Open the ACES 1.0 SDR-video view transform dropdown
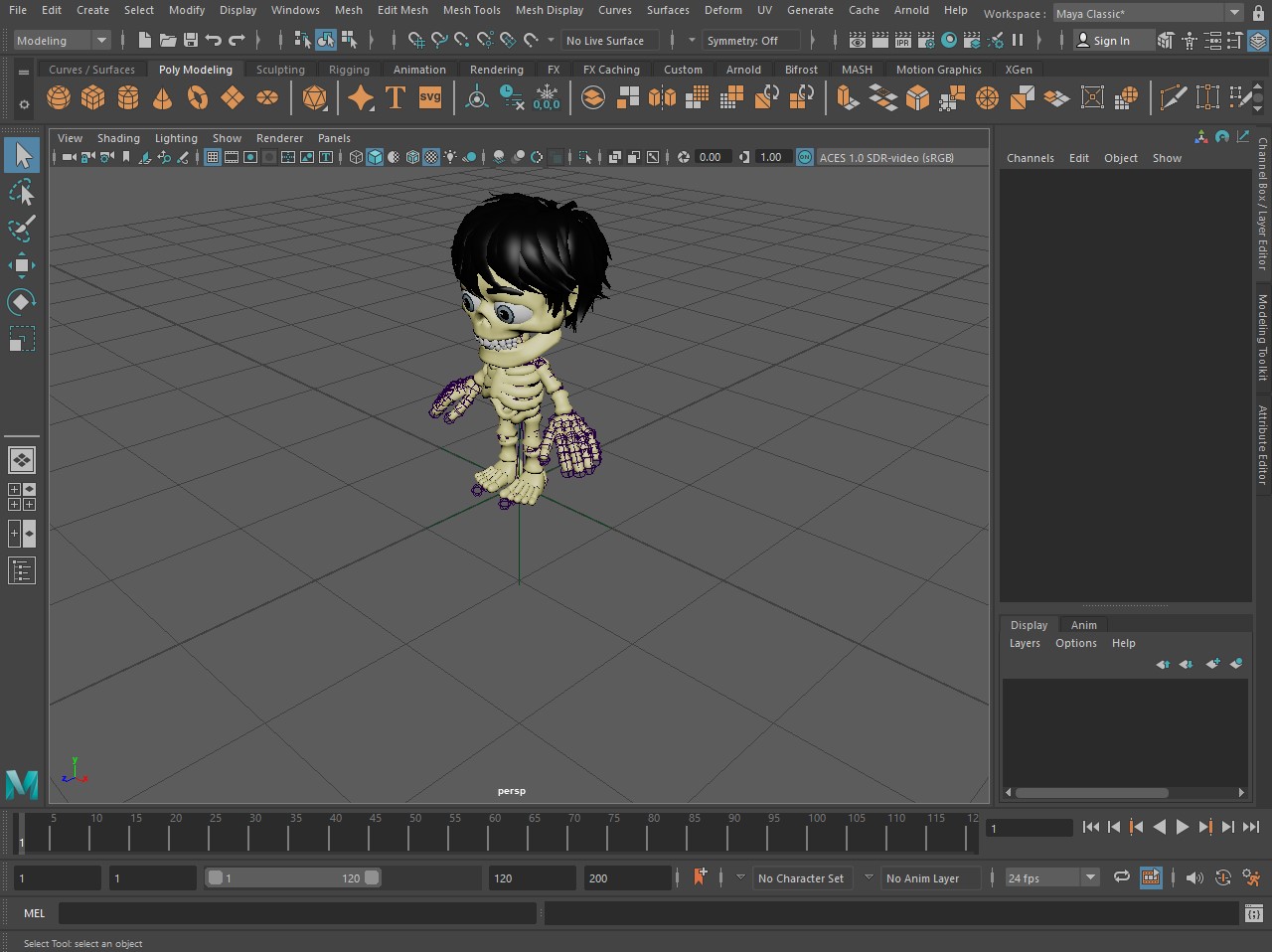 900,157
